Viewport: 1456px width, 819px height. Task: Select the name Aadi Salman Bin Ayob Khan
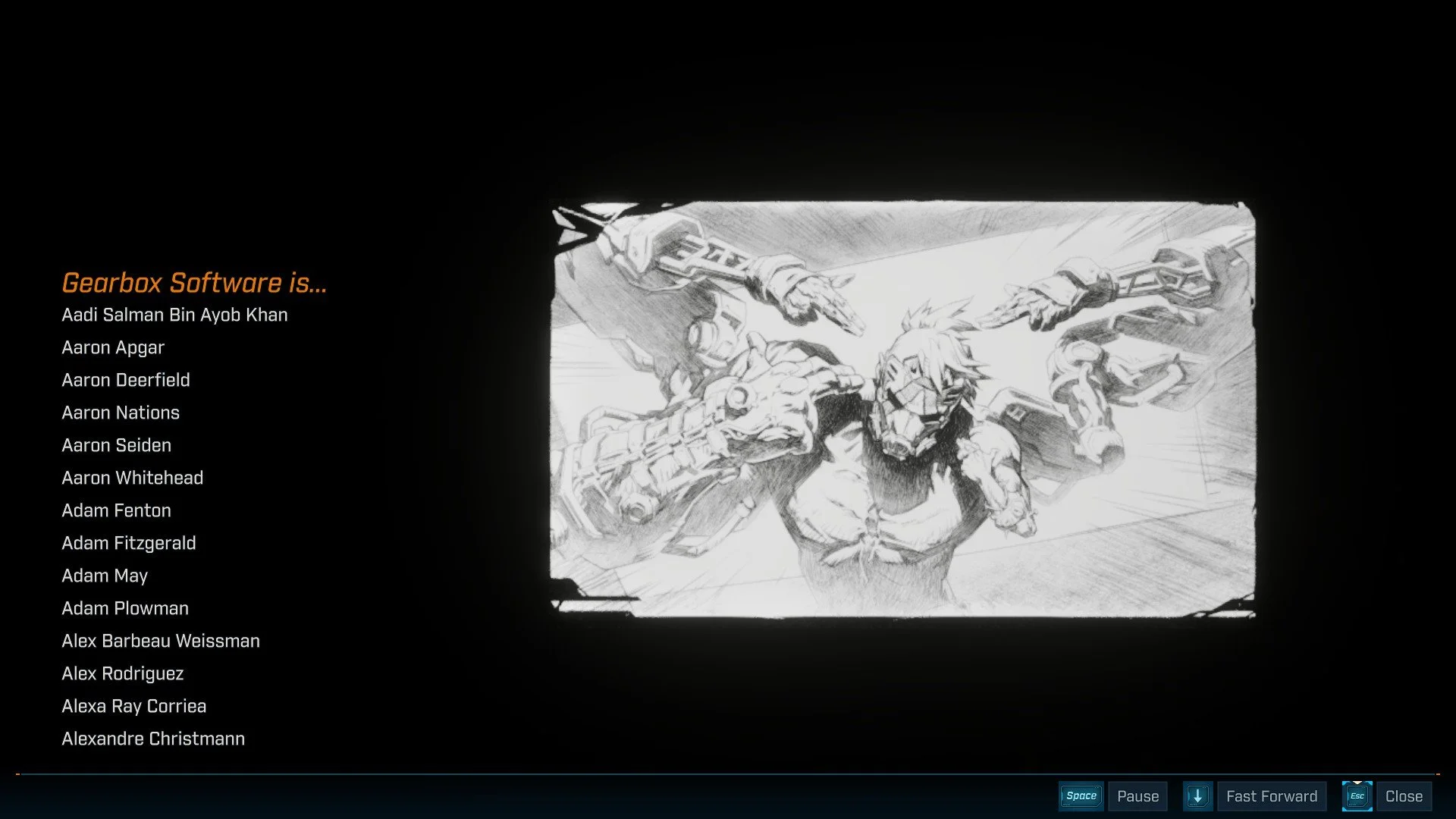pyautogui.click(x=174, y=315)
